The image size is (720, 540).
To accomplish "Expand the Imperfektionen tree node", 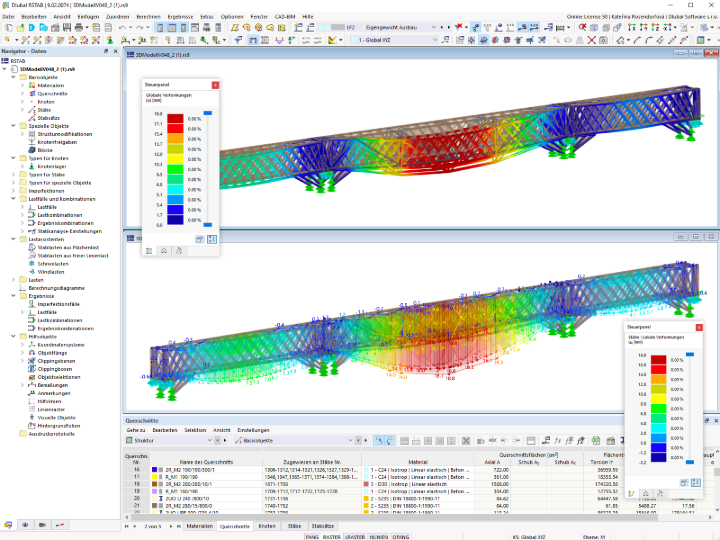I will tap(13, 191).
